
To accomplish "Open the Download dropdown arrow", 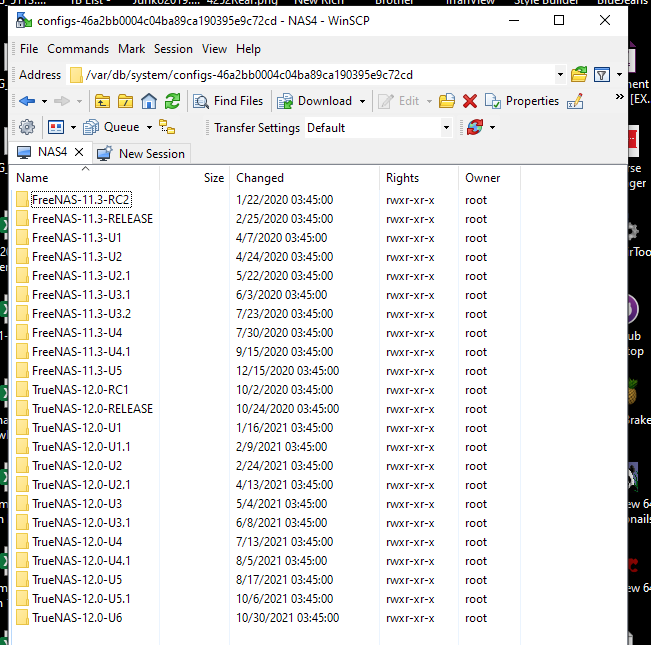I will pos(362,101).
